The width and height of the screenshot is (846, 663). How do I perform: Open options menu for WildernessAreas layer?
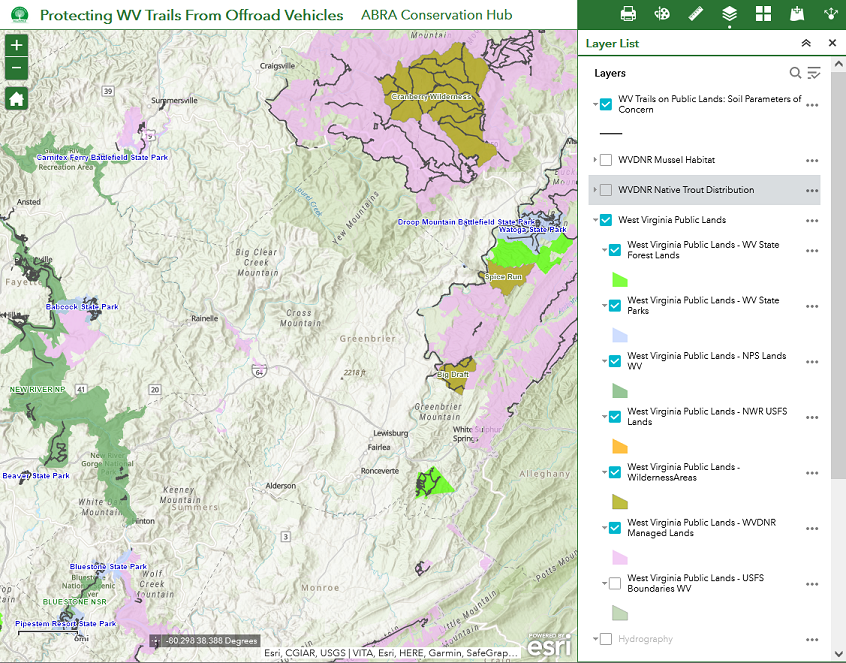(x=812, y=472)
